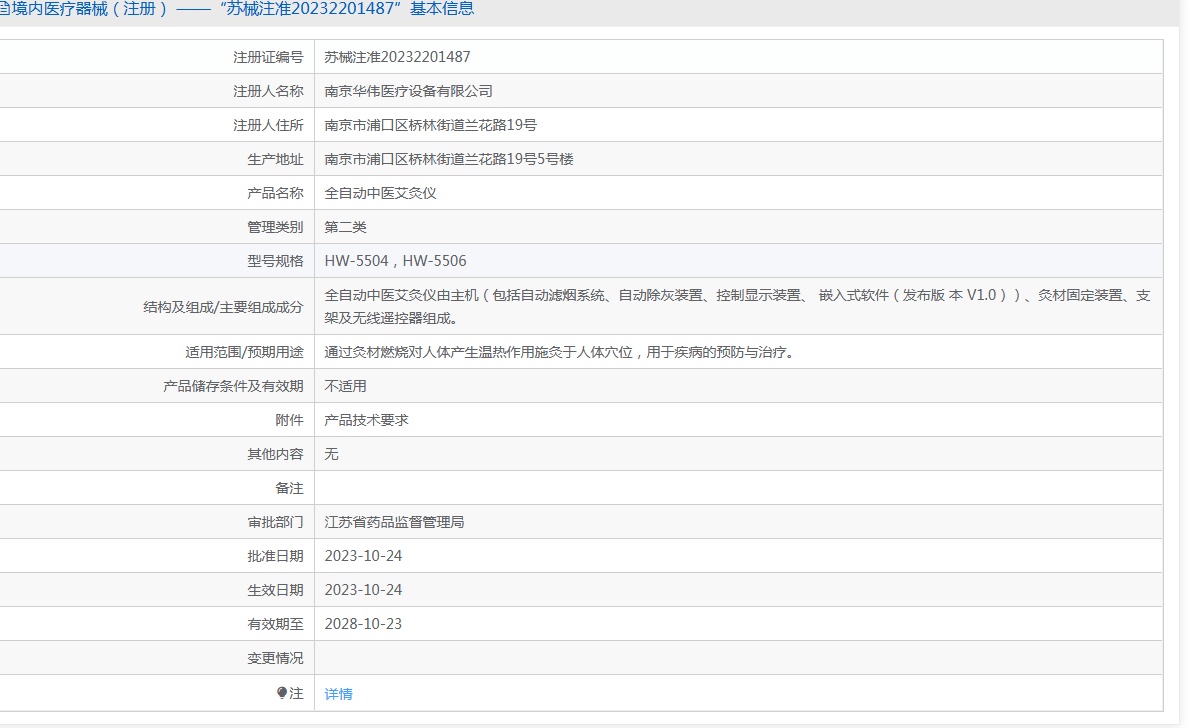The width and height of the screenshot is (1196, 728).
Task: Click the intended use text 通过灸材燃烧对人体
Action: (561, 353)
